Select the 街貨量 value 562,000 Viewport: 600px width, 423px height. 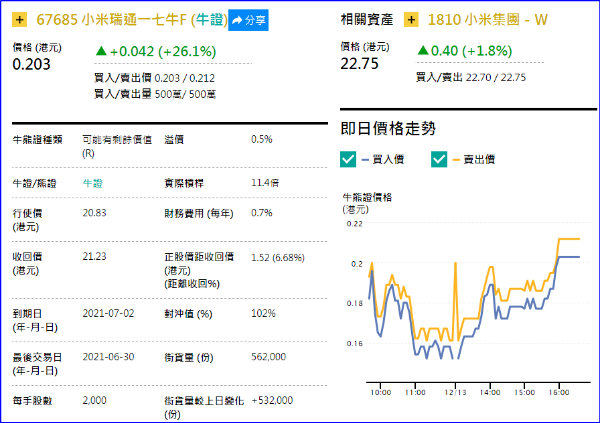click(269, 357)
